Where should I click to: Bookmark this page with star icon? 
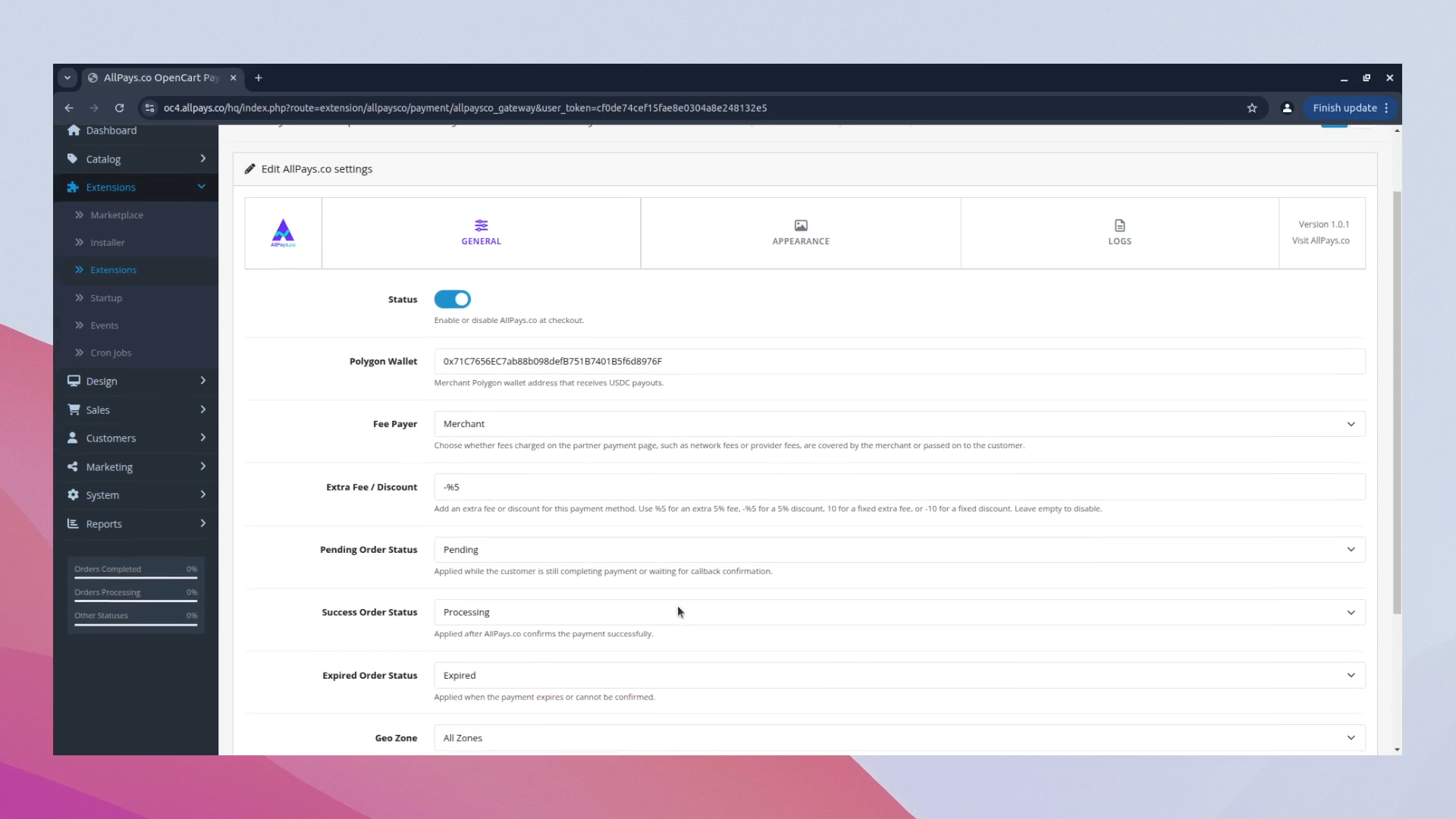click(x=1252, y=108)
